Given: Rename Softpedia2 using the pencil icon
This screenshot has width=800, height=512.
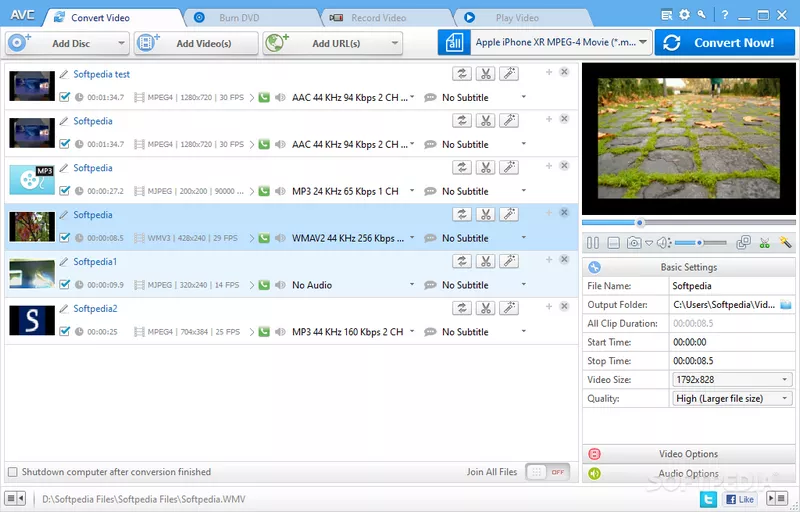Looking at the screenshot, I should coord(64,309).
